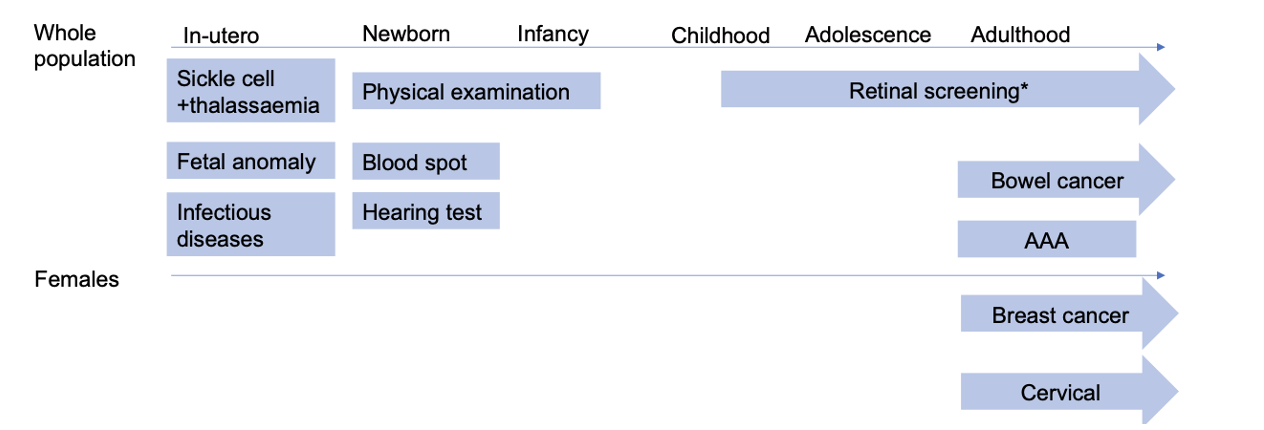The width and height of the screenshot is (1264, 430).
Task: Click the Whole population row label
Action: [x=84, y=46]
